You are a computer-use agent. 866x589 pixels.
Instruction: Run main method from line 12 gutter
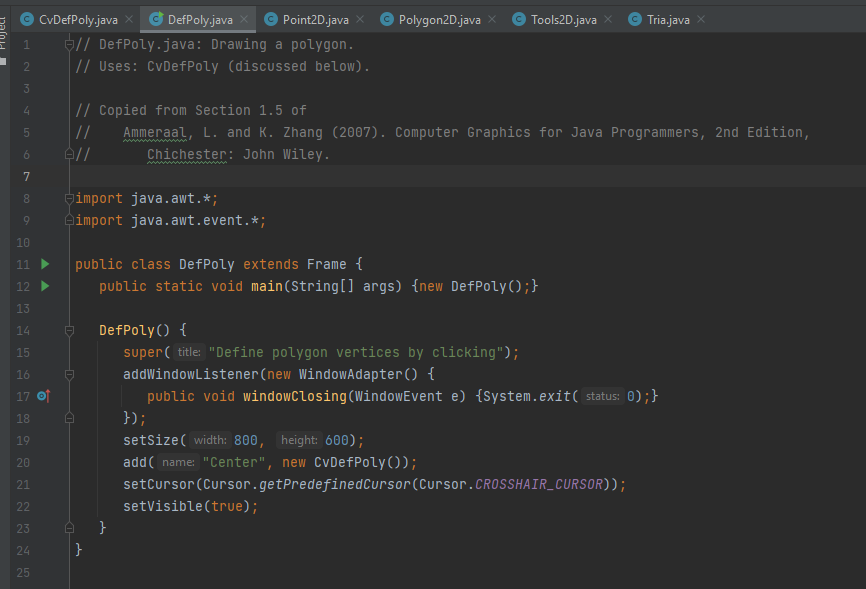pos(45,286)
